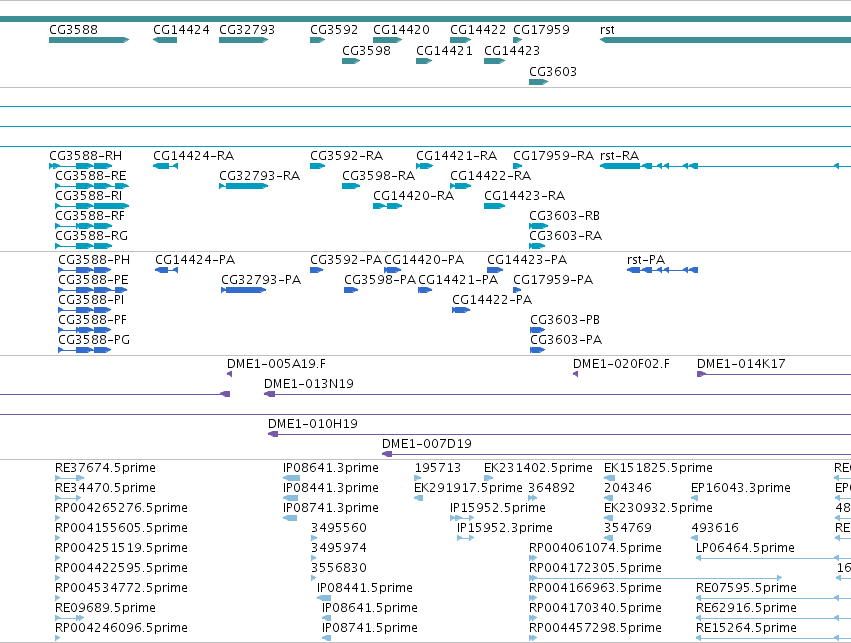Click transcript CG14422-RA
The width and height of the screenshot is (851, 643).
pos(490,176)
